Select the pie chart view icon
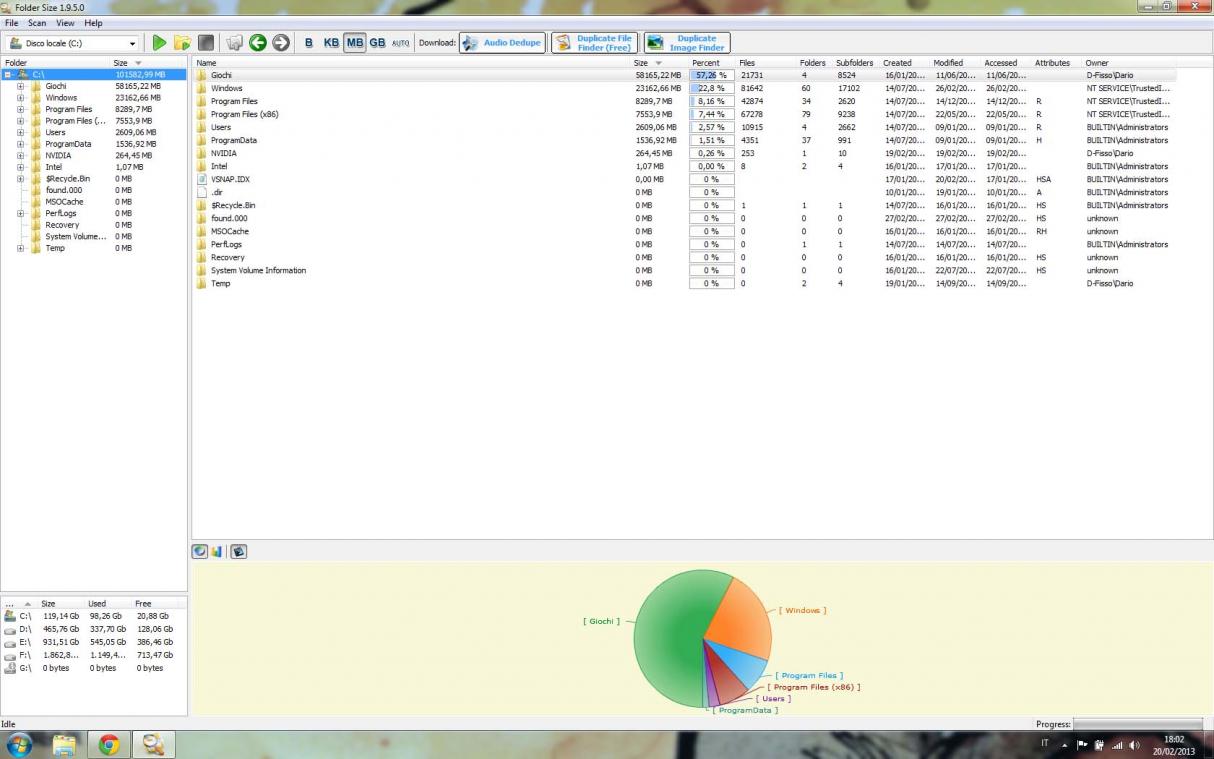 coord(200,551)
